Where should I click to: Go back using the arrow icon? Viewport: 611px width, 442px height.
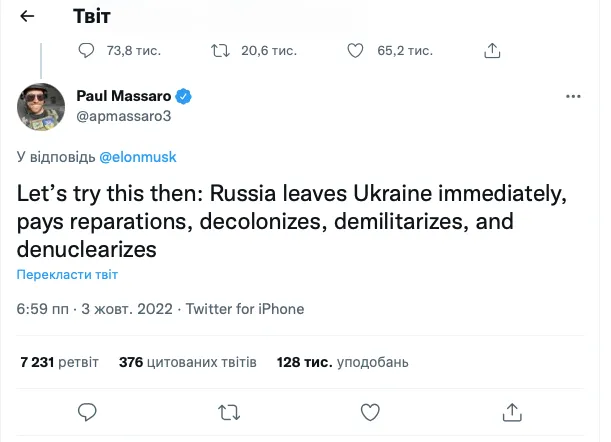click(x=27, y=17)
